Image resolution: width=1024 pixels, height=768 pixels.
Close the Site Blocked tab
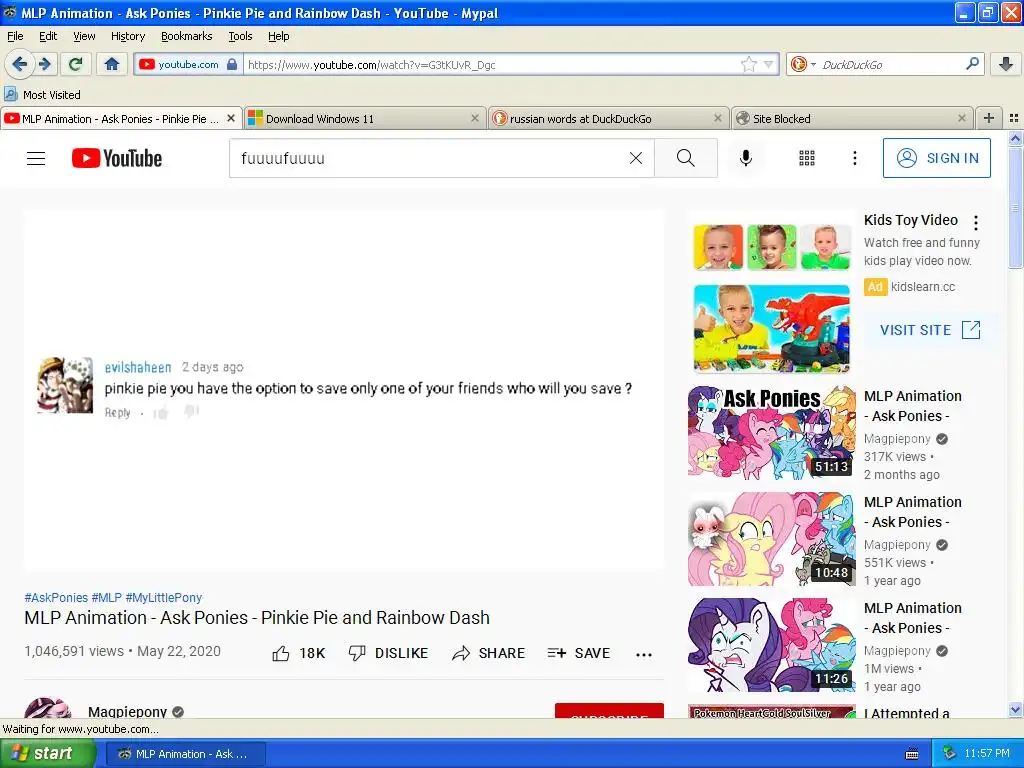(961, 118)
